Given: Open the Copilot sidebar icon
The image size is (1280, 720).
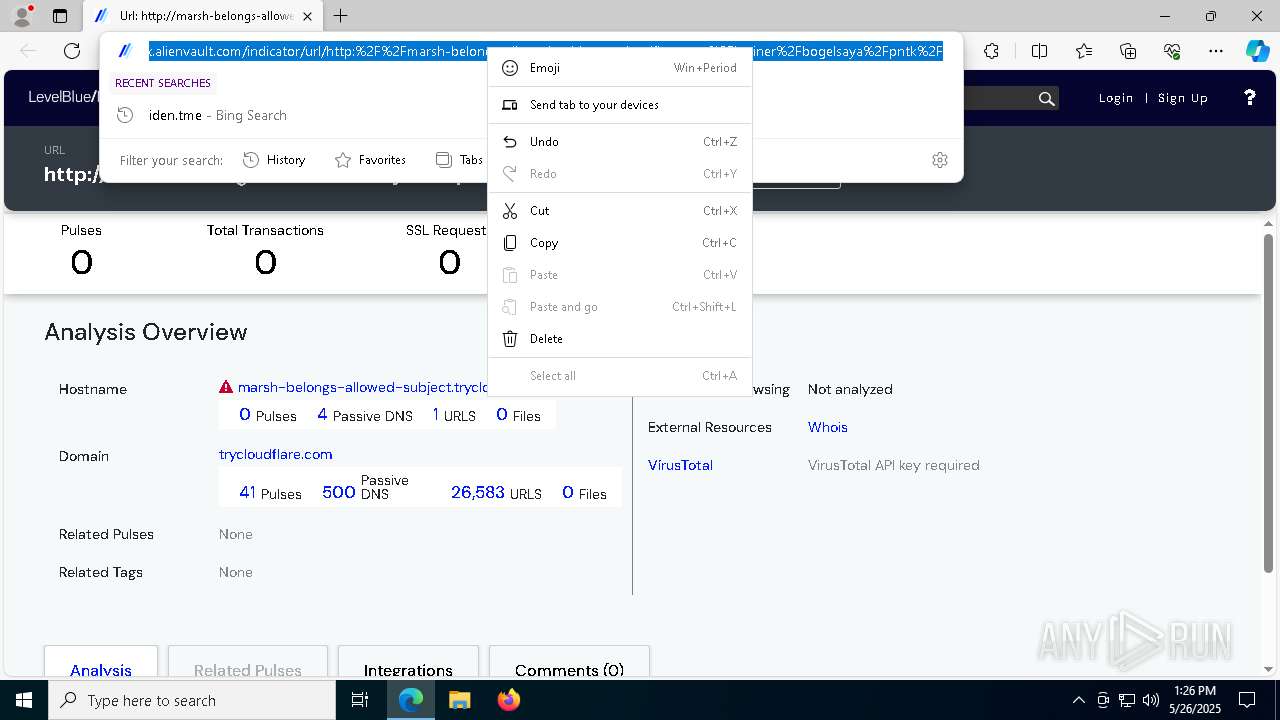Looking at the screenshot, I should click(1257, 51).
